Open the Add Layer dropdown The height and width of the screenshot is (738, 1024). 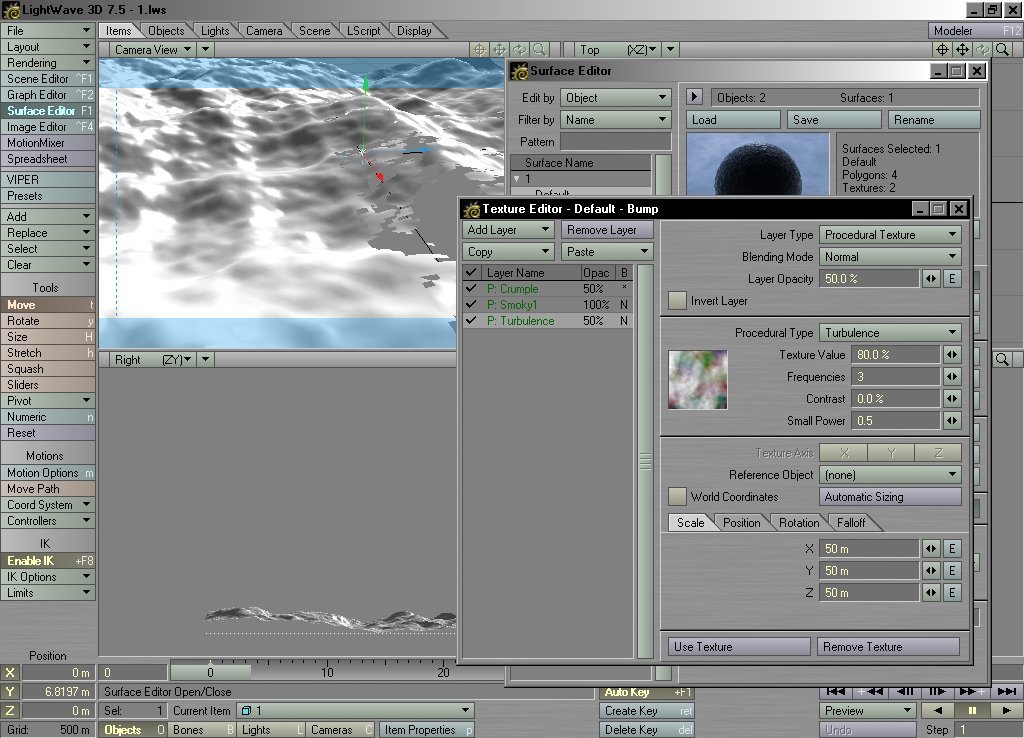[x=508, y=230]
